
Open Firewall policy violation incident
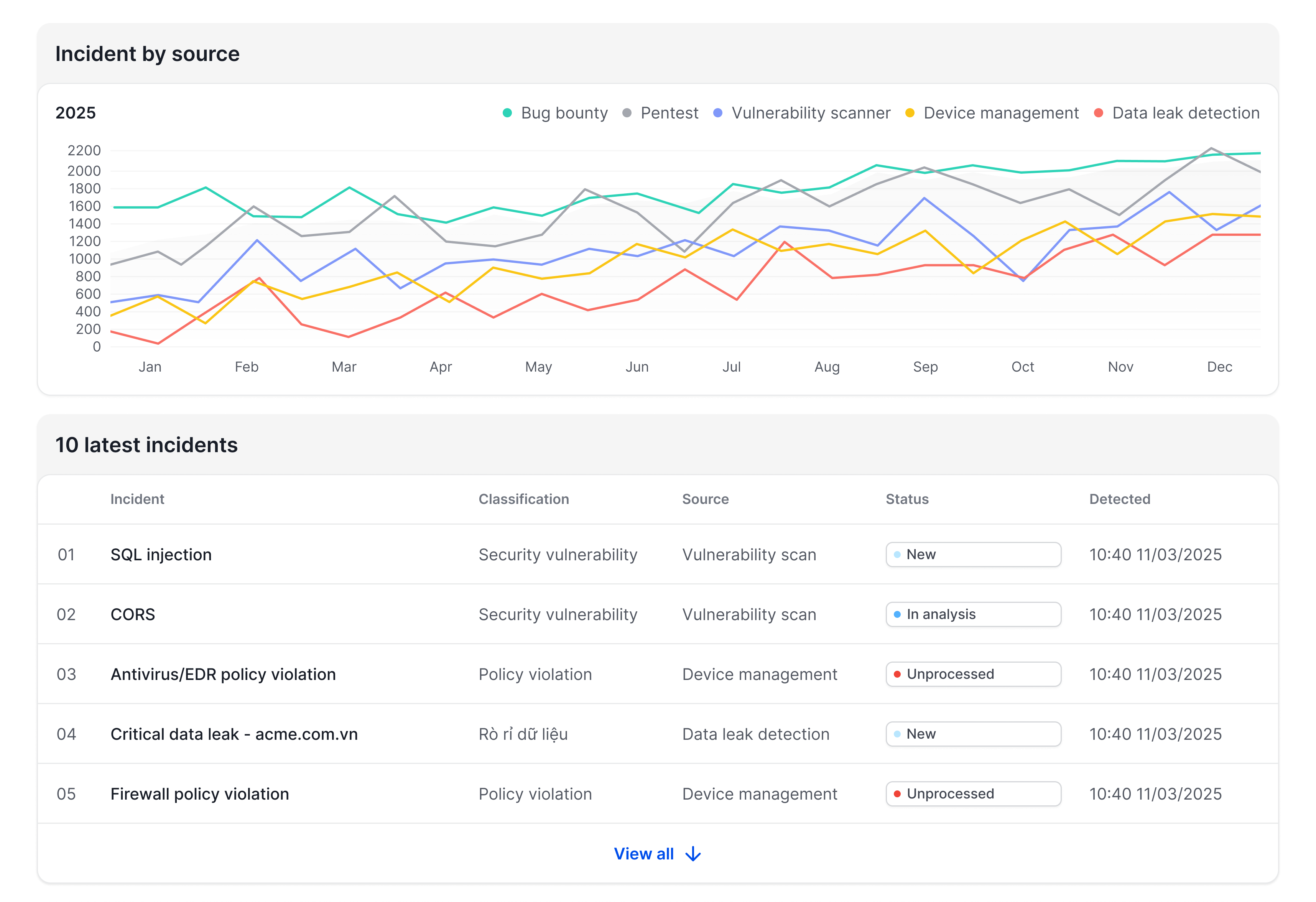click(x=199, y=794)
